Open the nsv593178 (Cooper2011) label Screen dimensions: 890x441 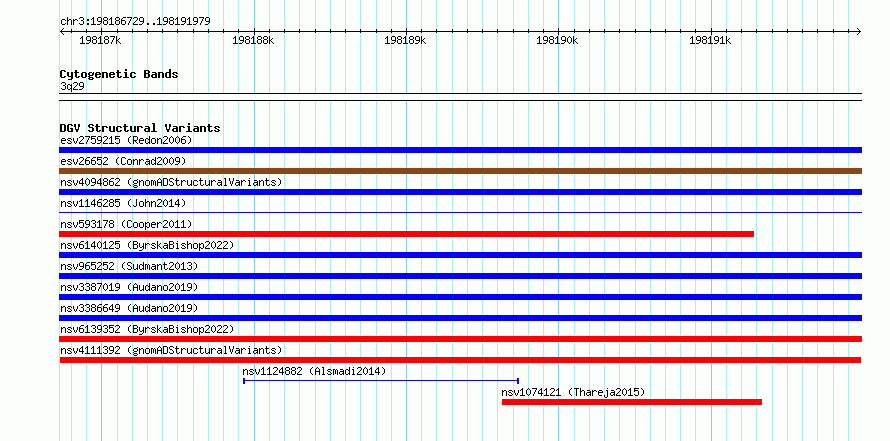(x=126, y=224)
